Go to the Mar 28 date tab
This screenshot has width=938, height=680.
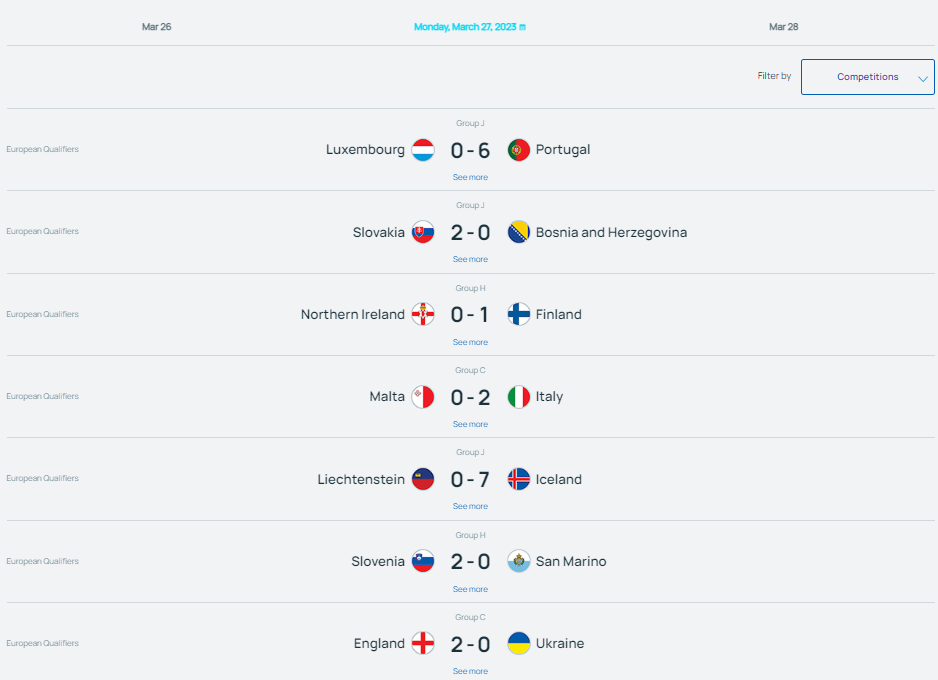coord(784,27)
